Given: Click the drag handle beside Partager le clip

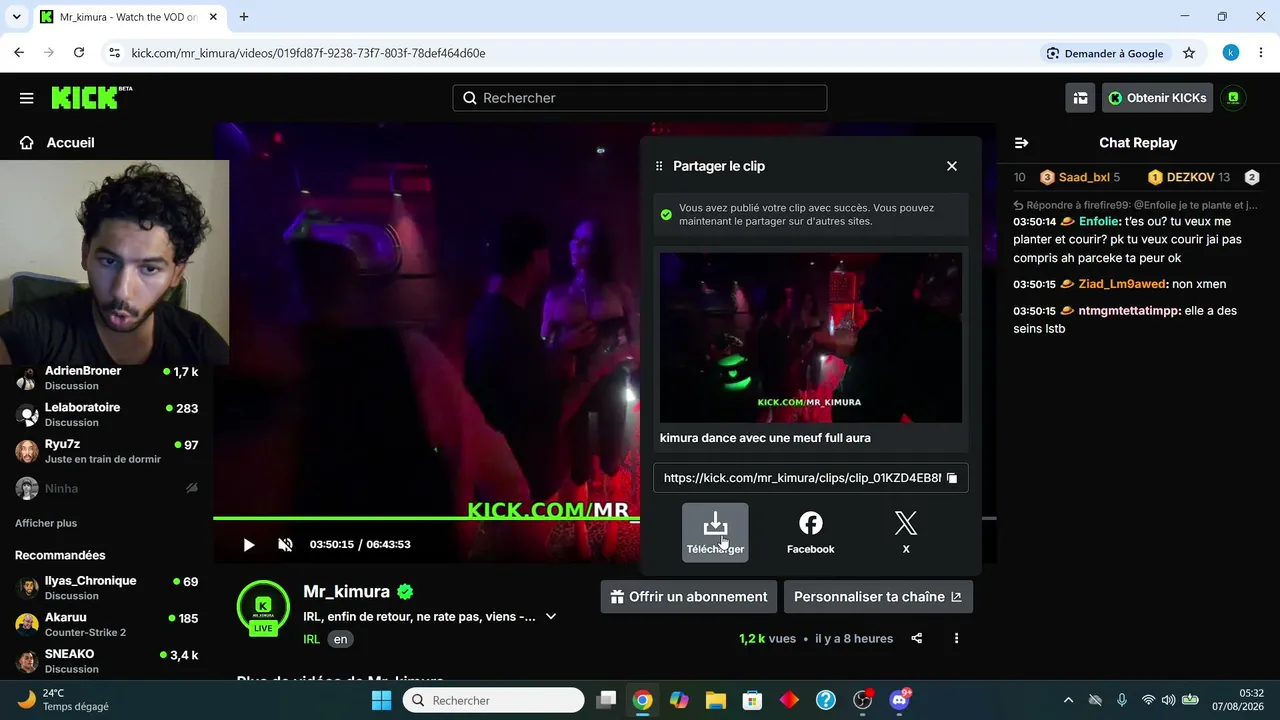Looking at the screenshot, I should 659,166.
